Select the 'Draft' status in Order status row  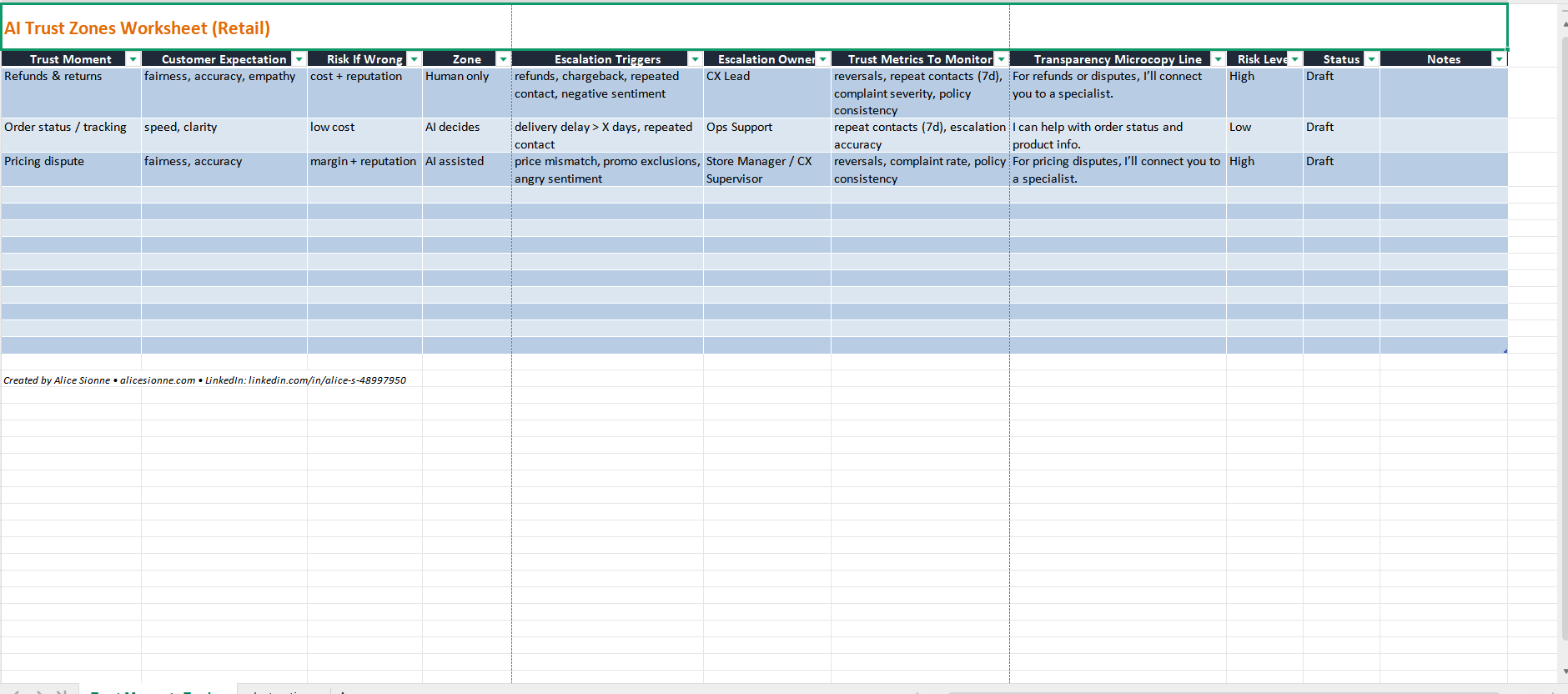[1341, 135]
